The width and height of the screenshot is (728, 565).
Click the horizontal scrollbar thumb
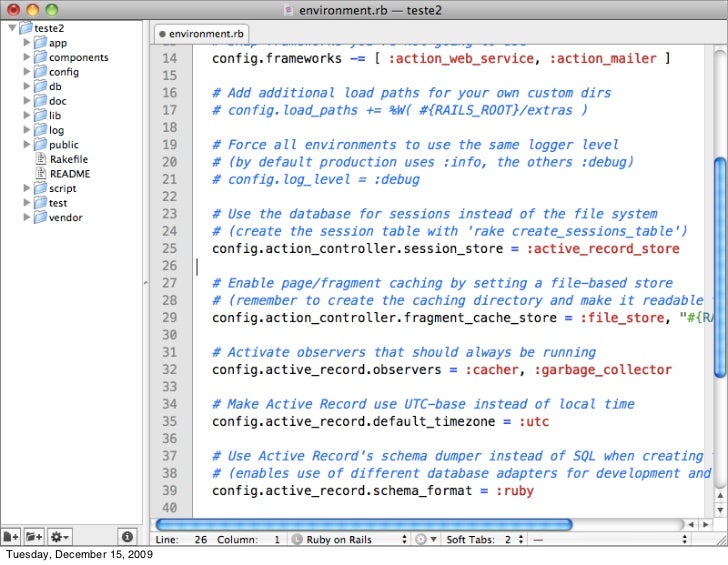364,525
